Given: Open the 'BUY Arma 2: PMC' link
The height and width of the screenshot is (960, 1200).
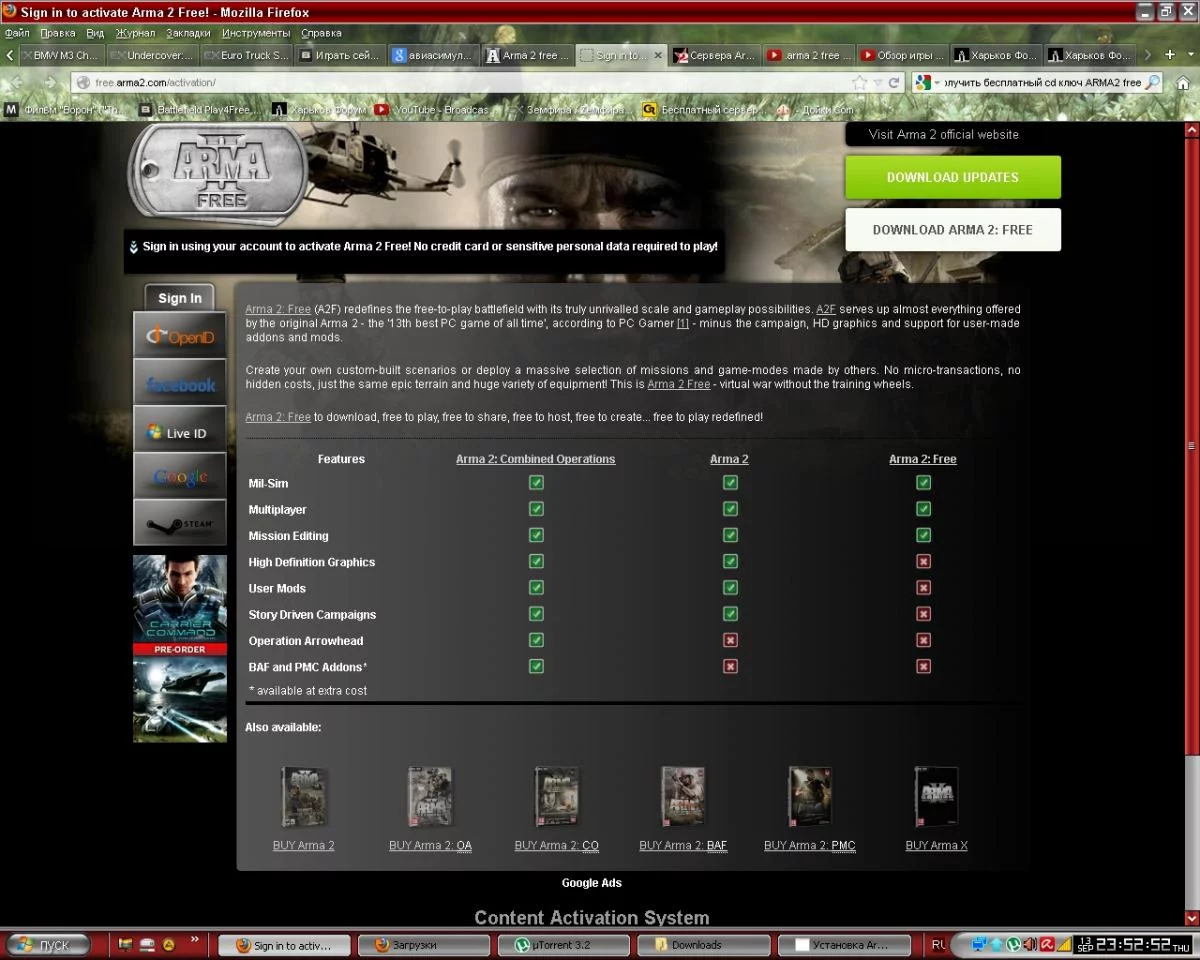Looking at the screenshot, I should point(810,845).
